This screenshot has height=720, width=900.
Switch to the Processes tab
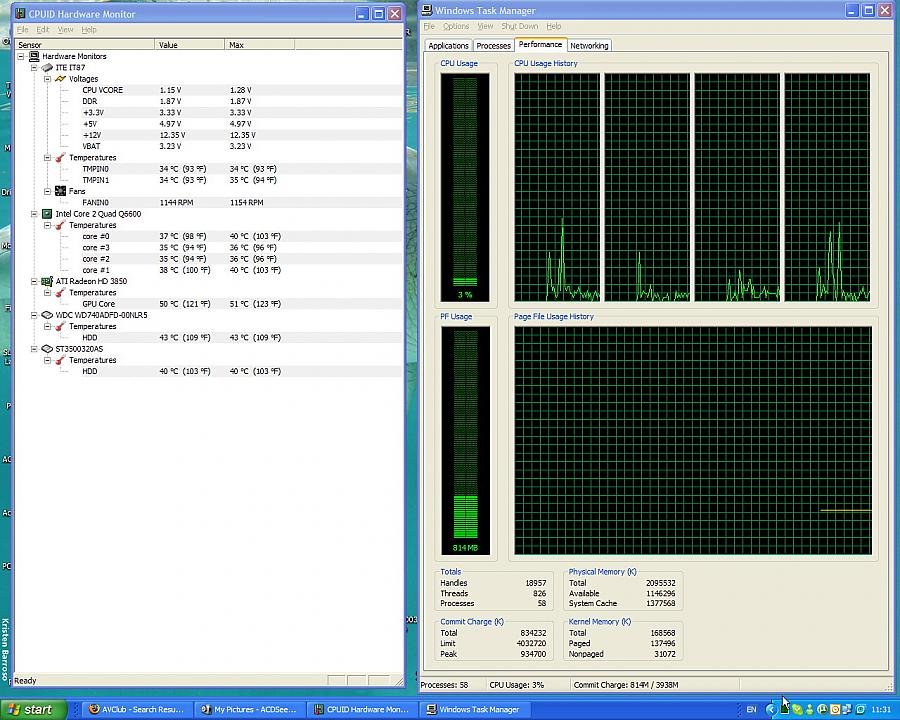(x=494, y=46)
